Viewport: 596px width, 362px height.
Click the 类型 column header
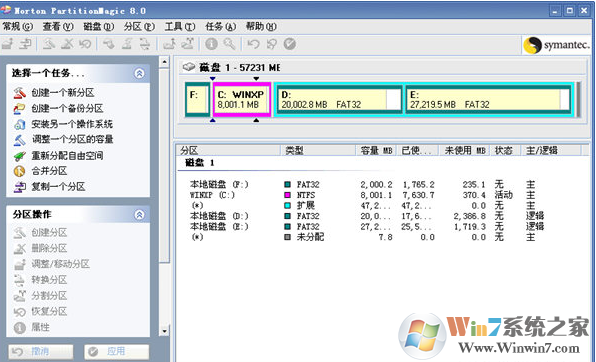(318, 151)
